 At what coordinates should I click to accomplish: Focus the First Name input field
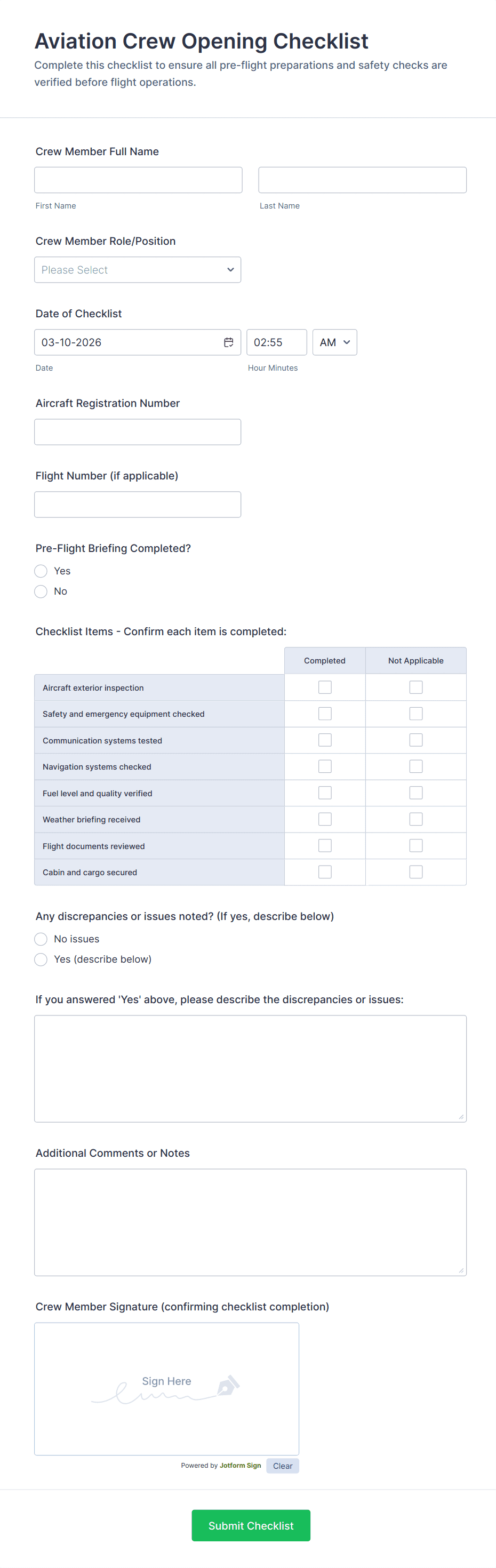coord(138,180)
